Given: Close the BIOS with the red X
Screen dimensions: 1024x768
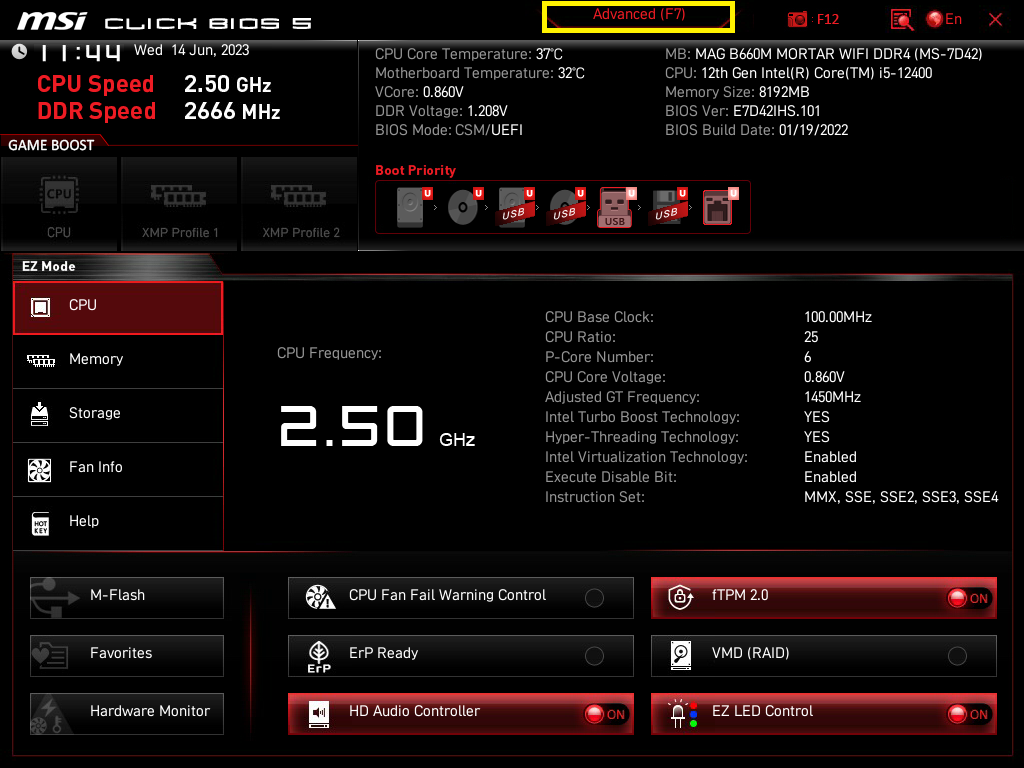Looking at the screenshot, I should [995, 20].
